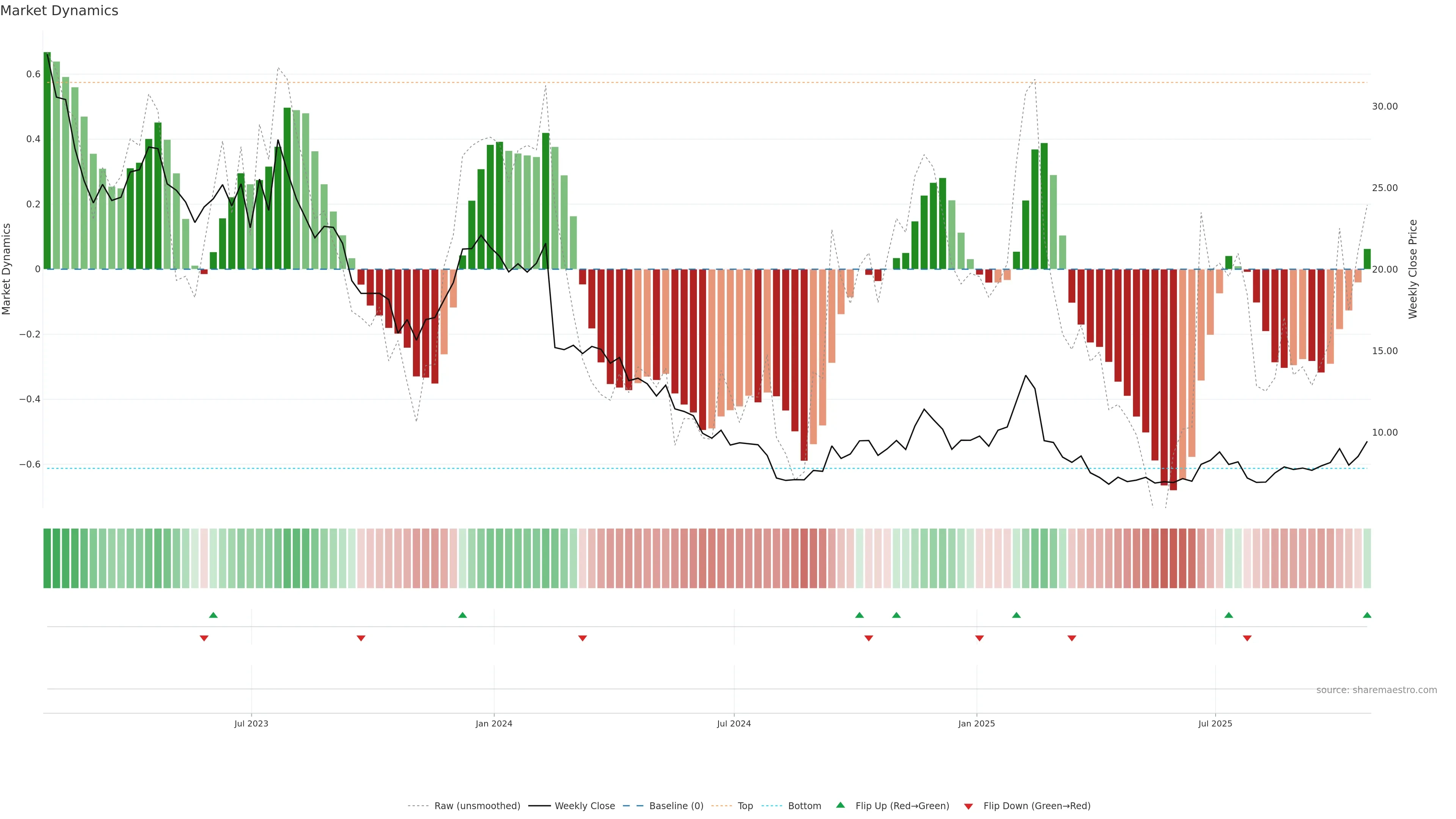This screenshot has height=819, width=1456.
Task: Click the leftmost green Flip Up triangle marker
Action: tap(213, 615)
